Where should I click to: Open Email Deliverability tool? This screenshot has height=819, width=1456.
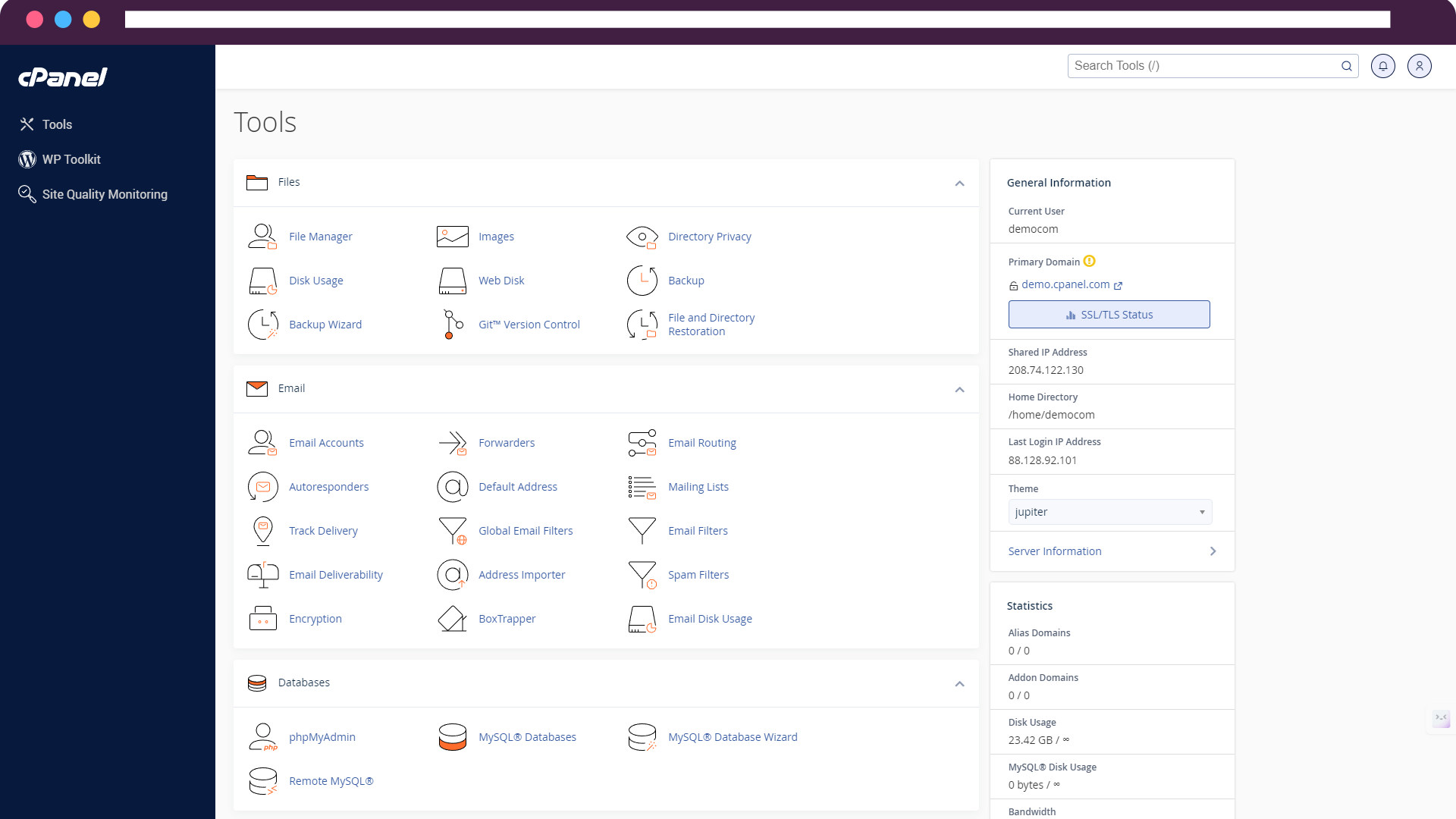[336, 574]
